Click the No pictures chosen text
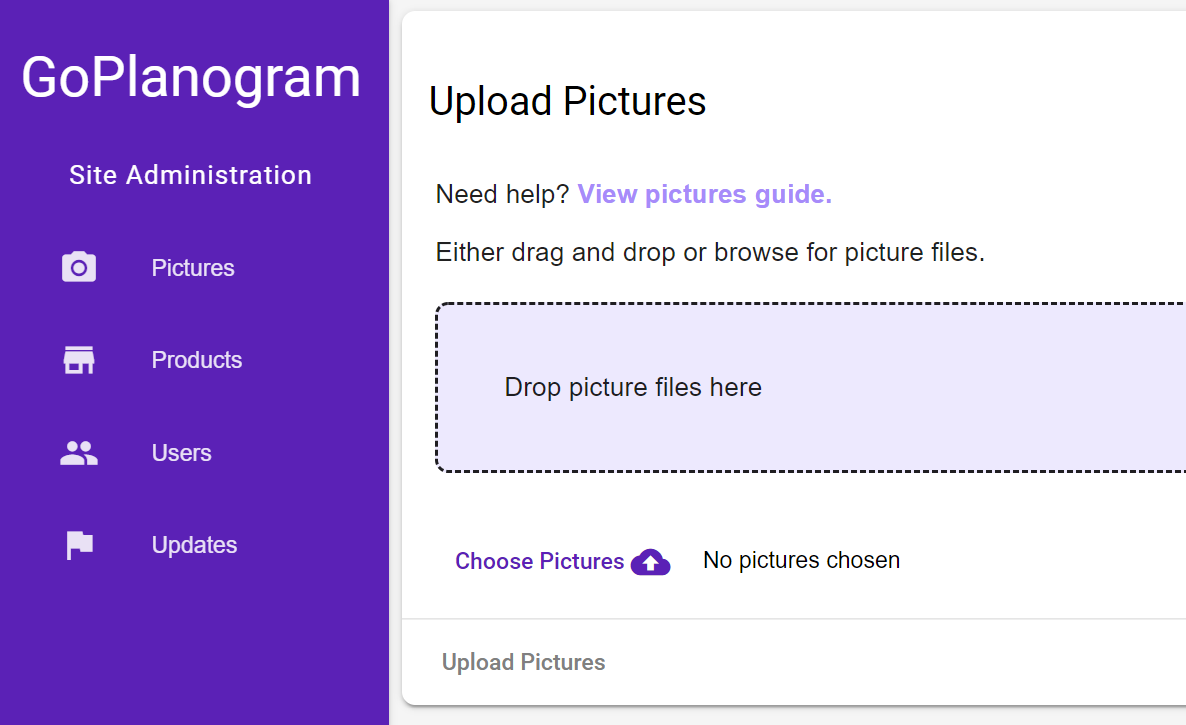The width and height of the screenshot is (1186, 725). pyautogui.click(x=802, y=560)
